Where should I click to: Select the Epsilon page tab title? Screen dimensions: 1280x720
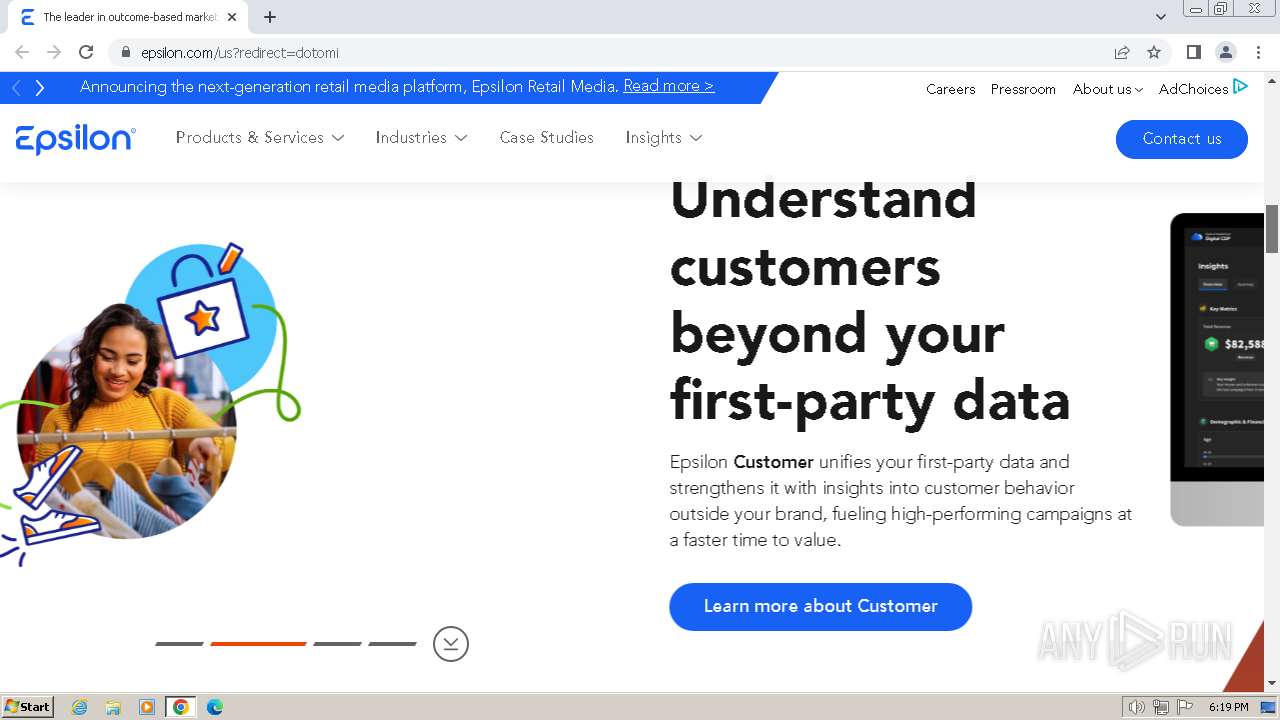tap(130, 17)
